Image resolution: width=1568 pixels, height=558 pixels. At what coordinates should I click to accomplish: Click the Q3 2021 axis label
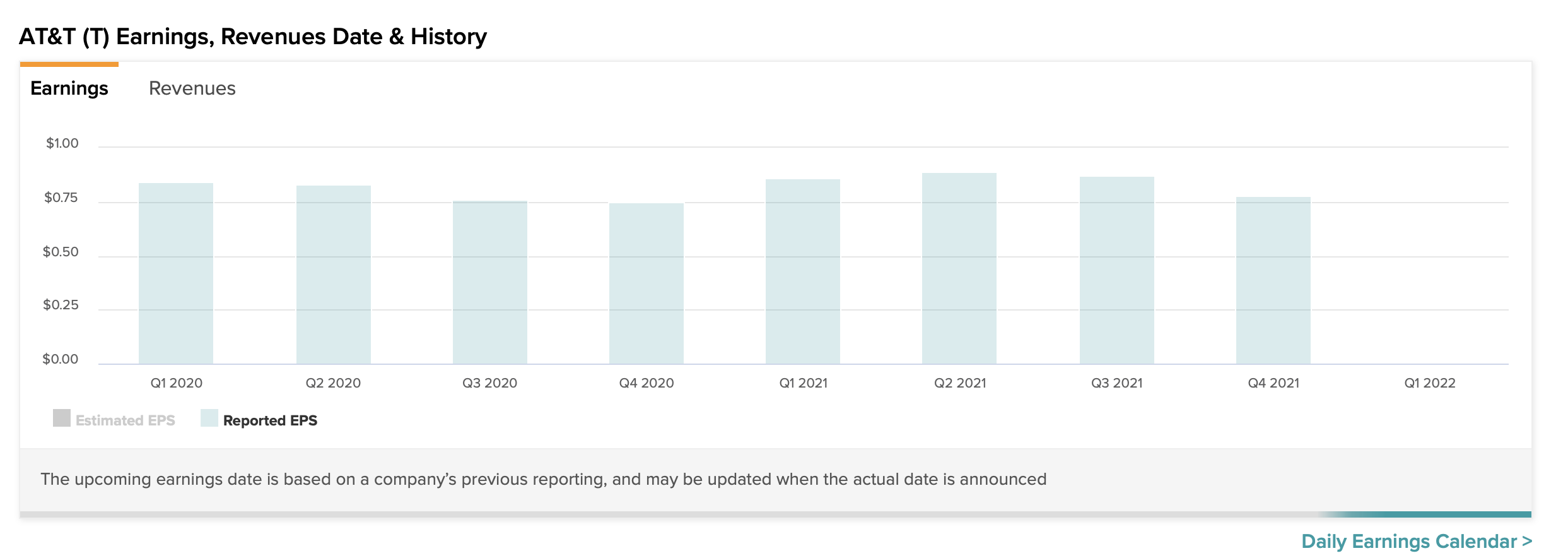[x=1117, y=383]
